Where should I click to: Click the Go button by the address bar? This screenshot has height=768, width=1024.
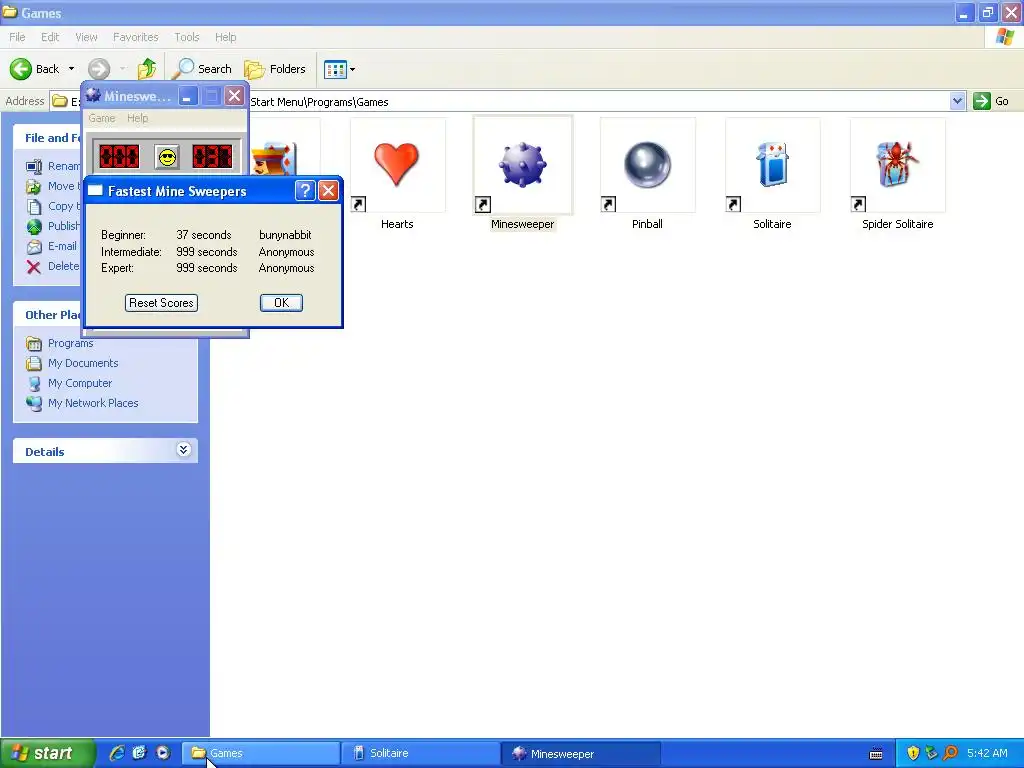point(991,101)
